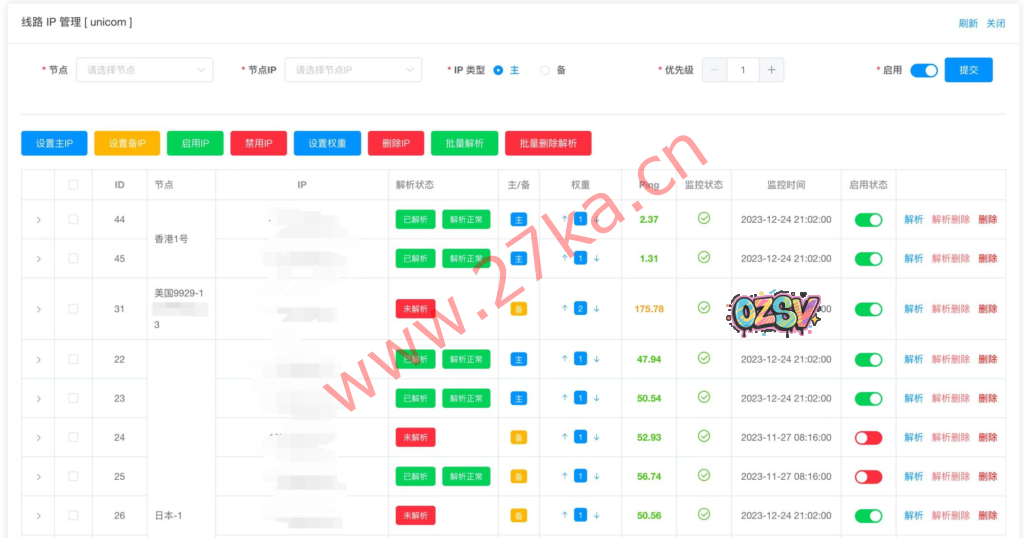Expand row ID 45 details
The height and width of the screenshot is (538, 1024).
pos(39,259)
